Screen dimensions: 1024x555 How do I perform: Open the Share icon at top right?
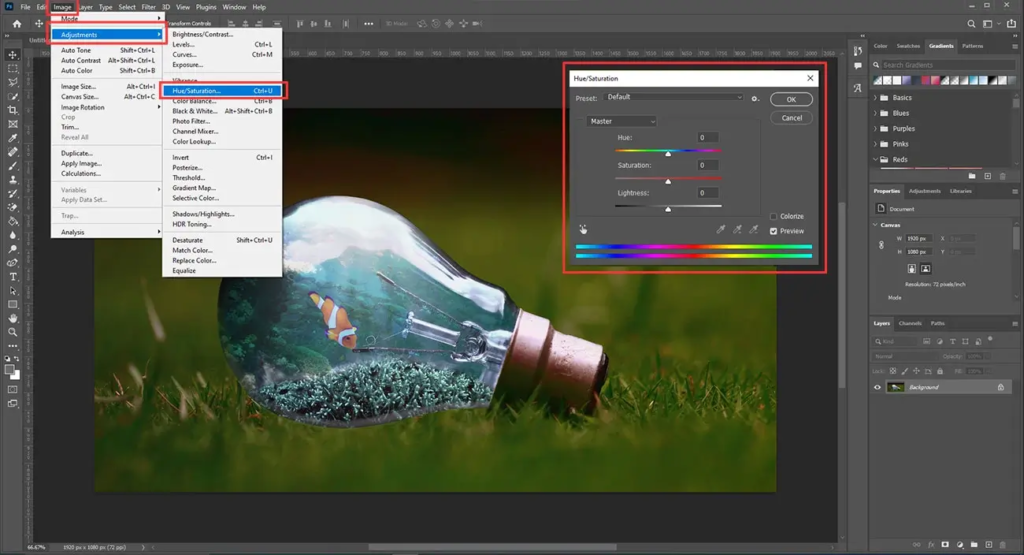1012,24
